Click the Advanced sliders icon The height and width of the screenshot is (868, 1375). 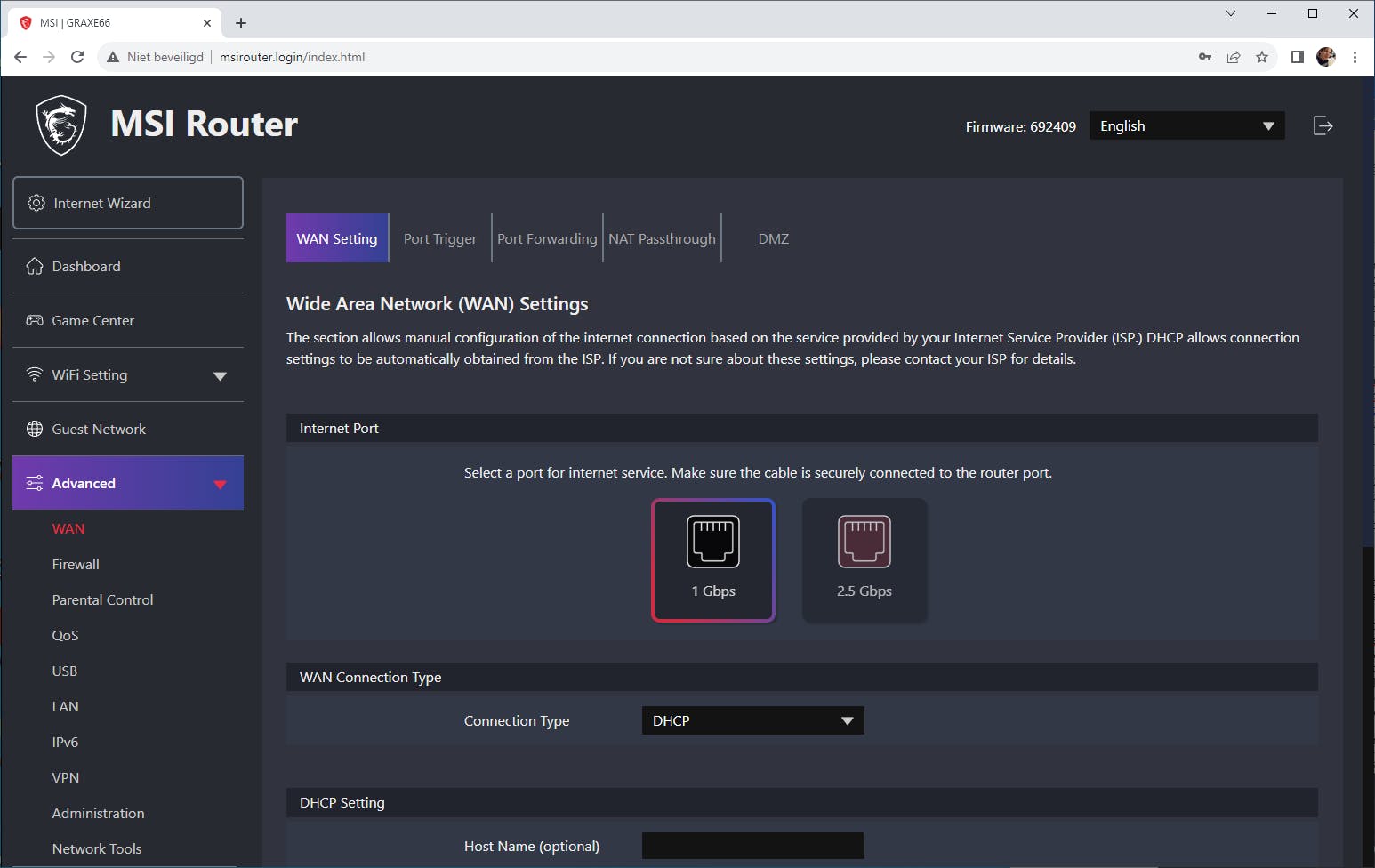(x=35, y=483)
